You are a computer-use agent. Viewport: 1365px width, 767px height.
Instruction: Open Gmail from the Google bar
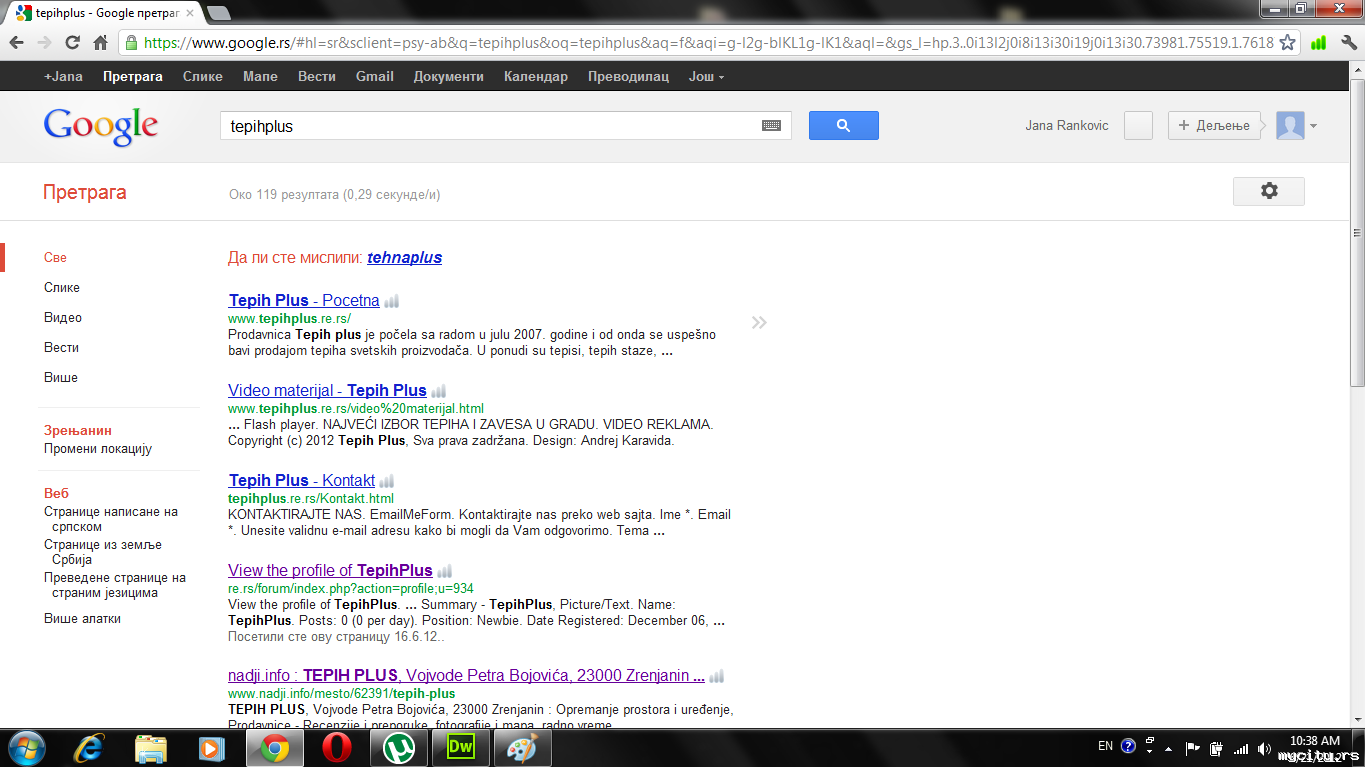click(x=375, y=76)
